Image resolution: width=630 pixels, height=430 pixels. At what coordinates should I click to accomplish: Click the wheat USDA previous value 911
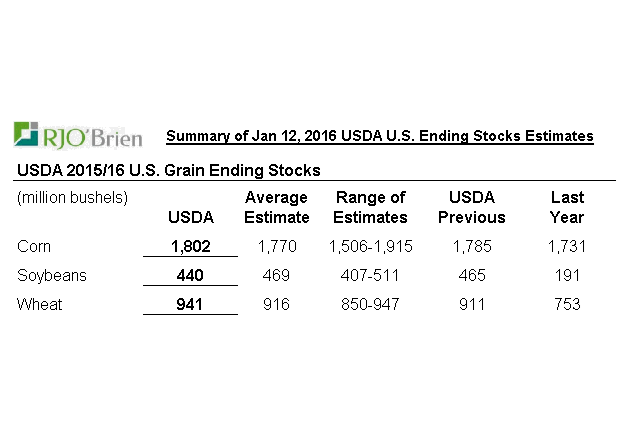(x=471, y=304)
